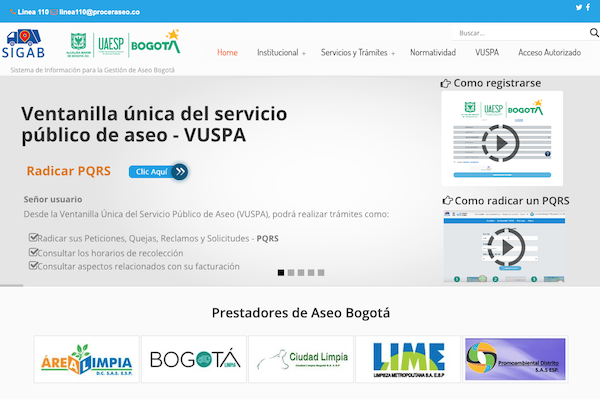Open the Servicios y Trámites menu

pos(354,52)
